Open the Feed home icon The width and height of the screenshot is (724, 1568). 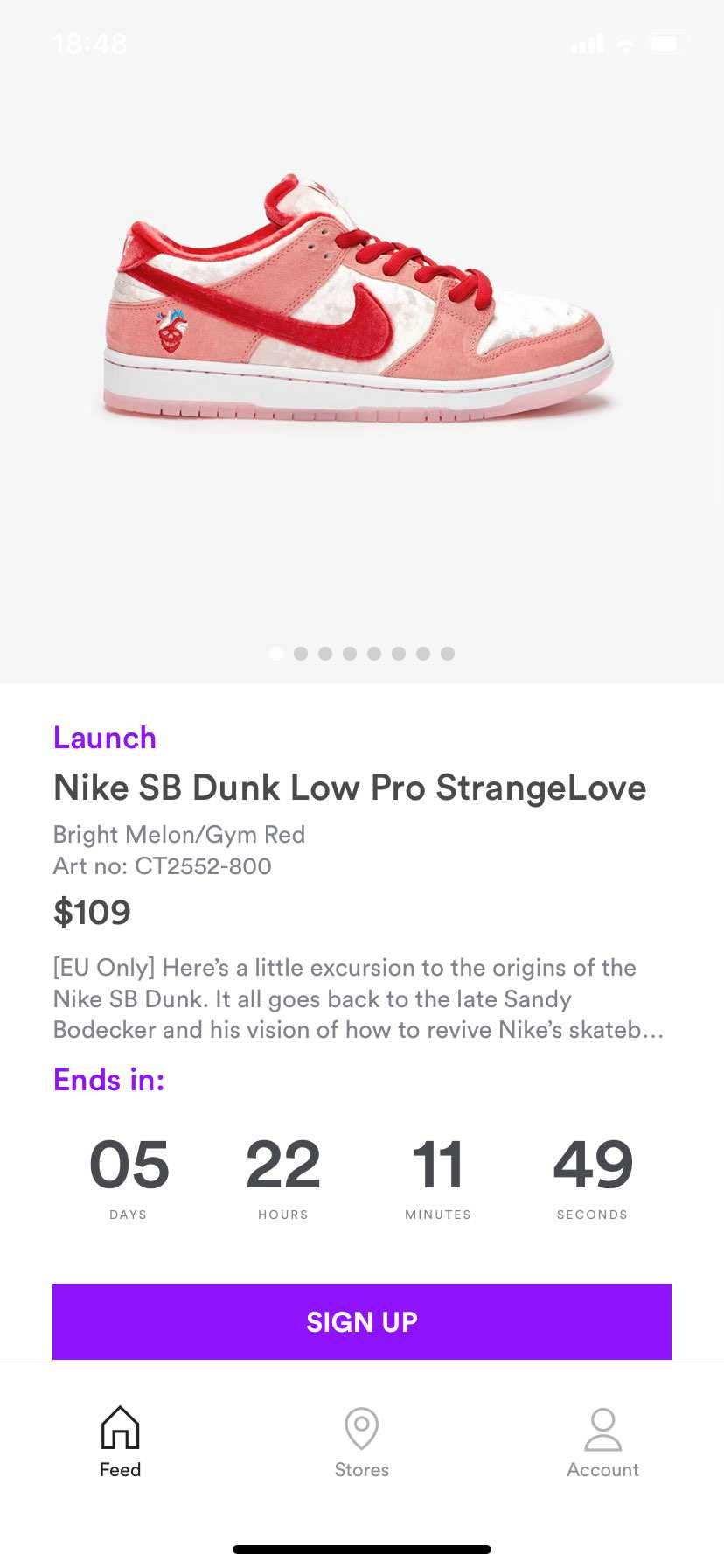coord(120,1427)
